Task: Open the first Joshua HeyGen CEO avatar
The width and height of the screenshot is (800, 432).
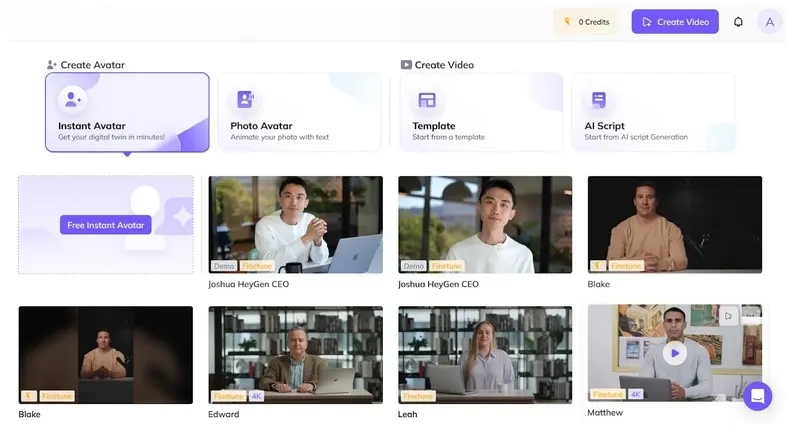Action: point(295,224)
